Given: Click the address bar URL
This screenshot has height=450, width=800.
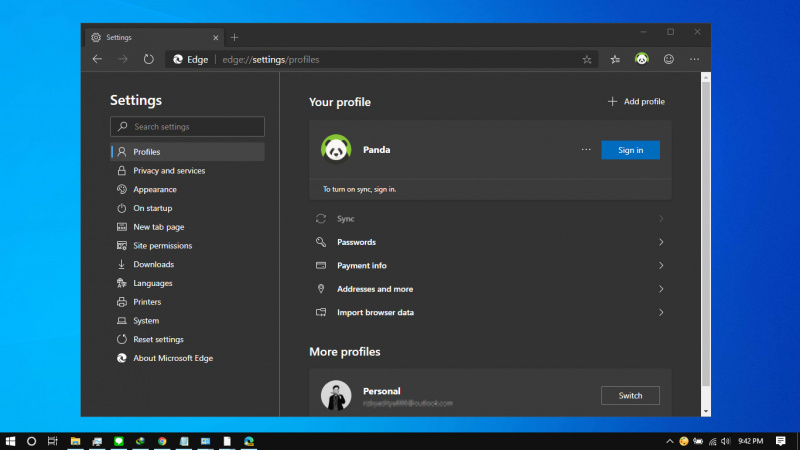Looking at the screenshot, I should click(x=270, y=60).
